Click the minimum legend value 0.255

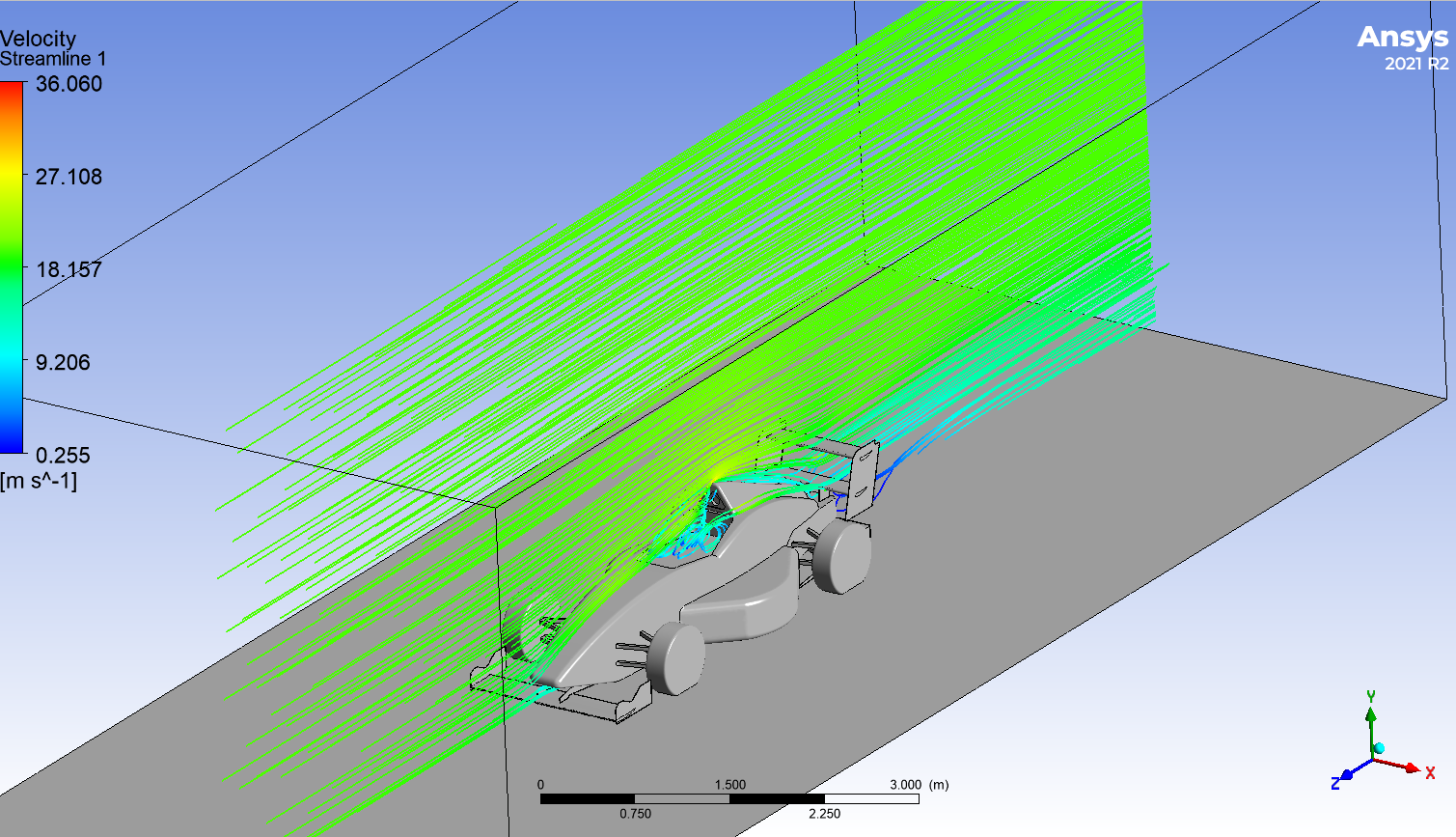point(63,455)
